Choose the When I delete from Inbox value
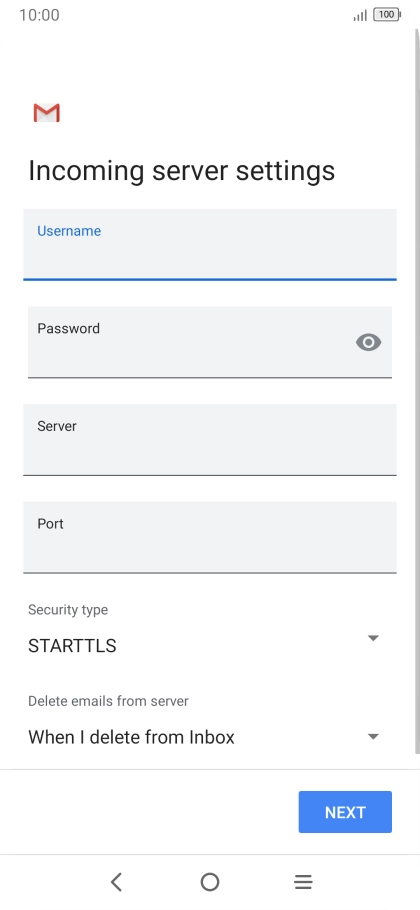This screenshot has width=420, height=910. tap(131, 737)
